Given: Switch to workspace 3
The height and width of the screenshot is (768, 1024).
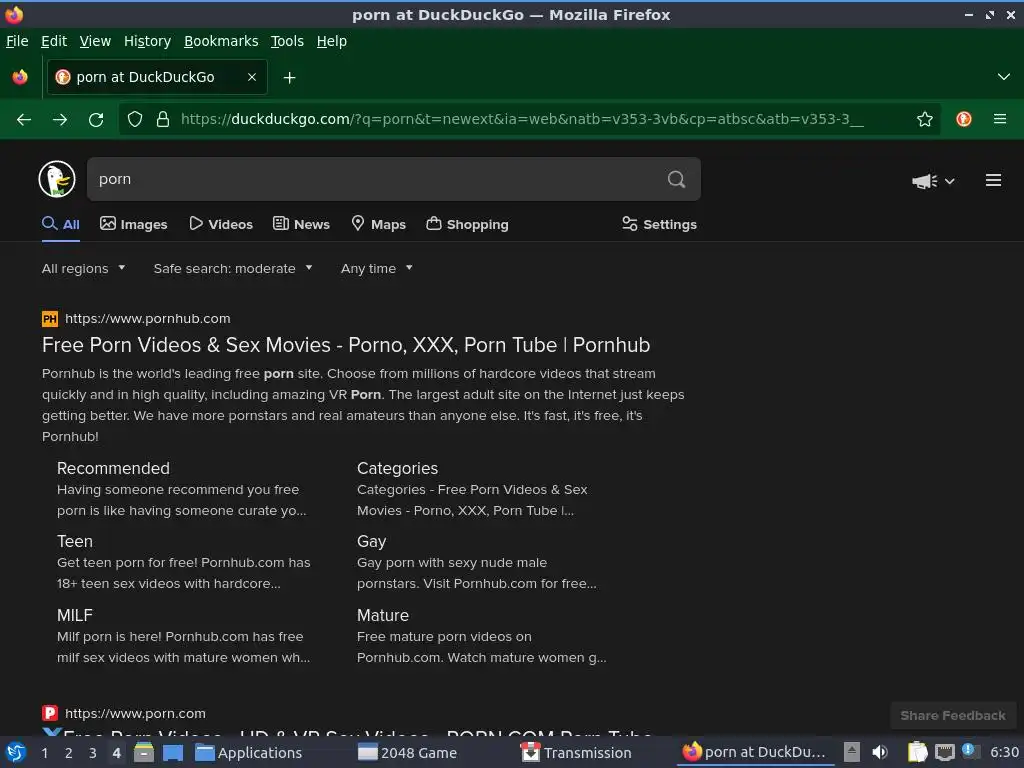Looking at the screenshot, I should (x=93, y=753).
